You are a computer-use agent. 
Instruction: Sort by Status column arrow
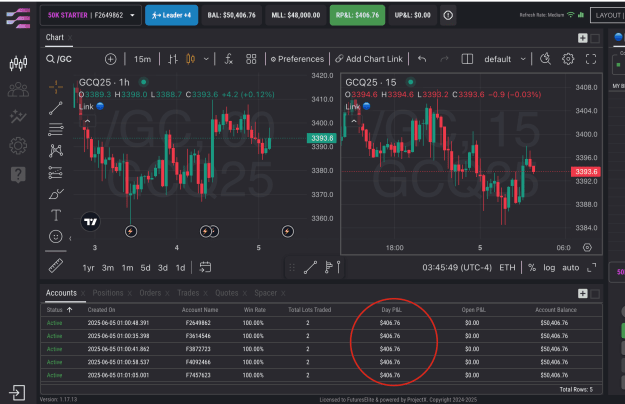70,310
